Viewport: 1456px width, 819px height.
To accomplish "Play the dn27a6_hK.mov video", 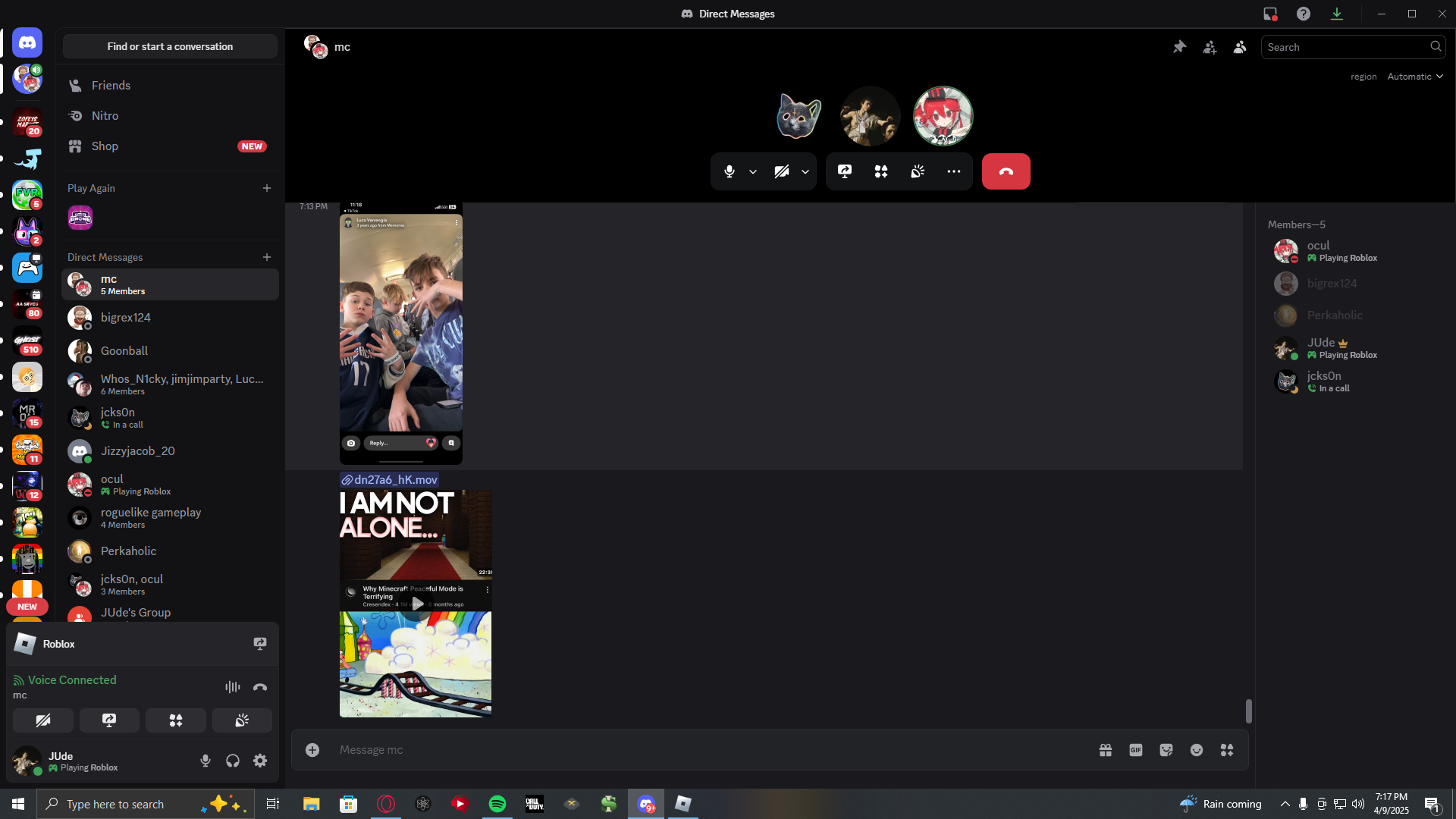I will [417, 604].
